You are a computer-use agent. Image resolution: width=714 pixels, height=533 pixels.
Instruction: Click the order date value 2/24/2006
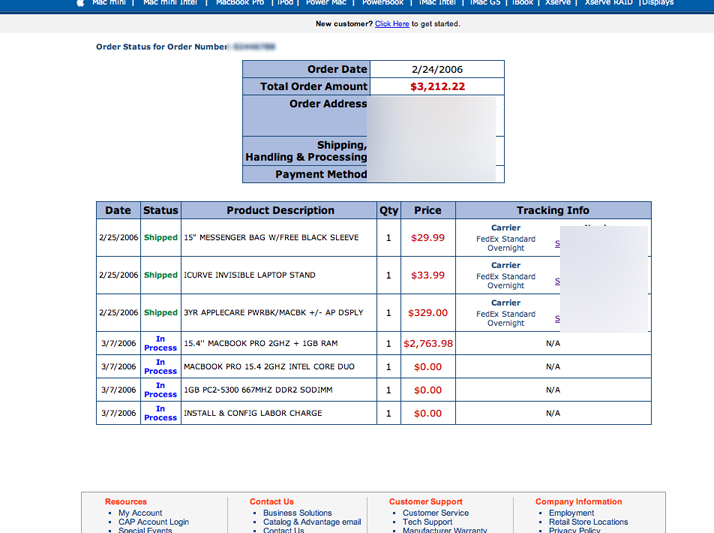(x=437, y=69)
